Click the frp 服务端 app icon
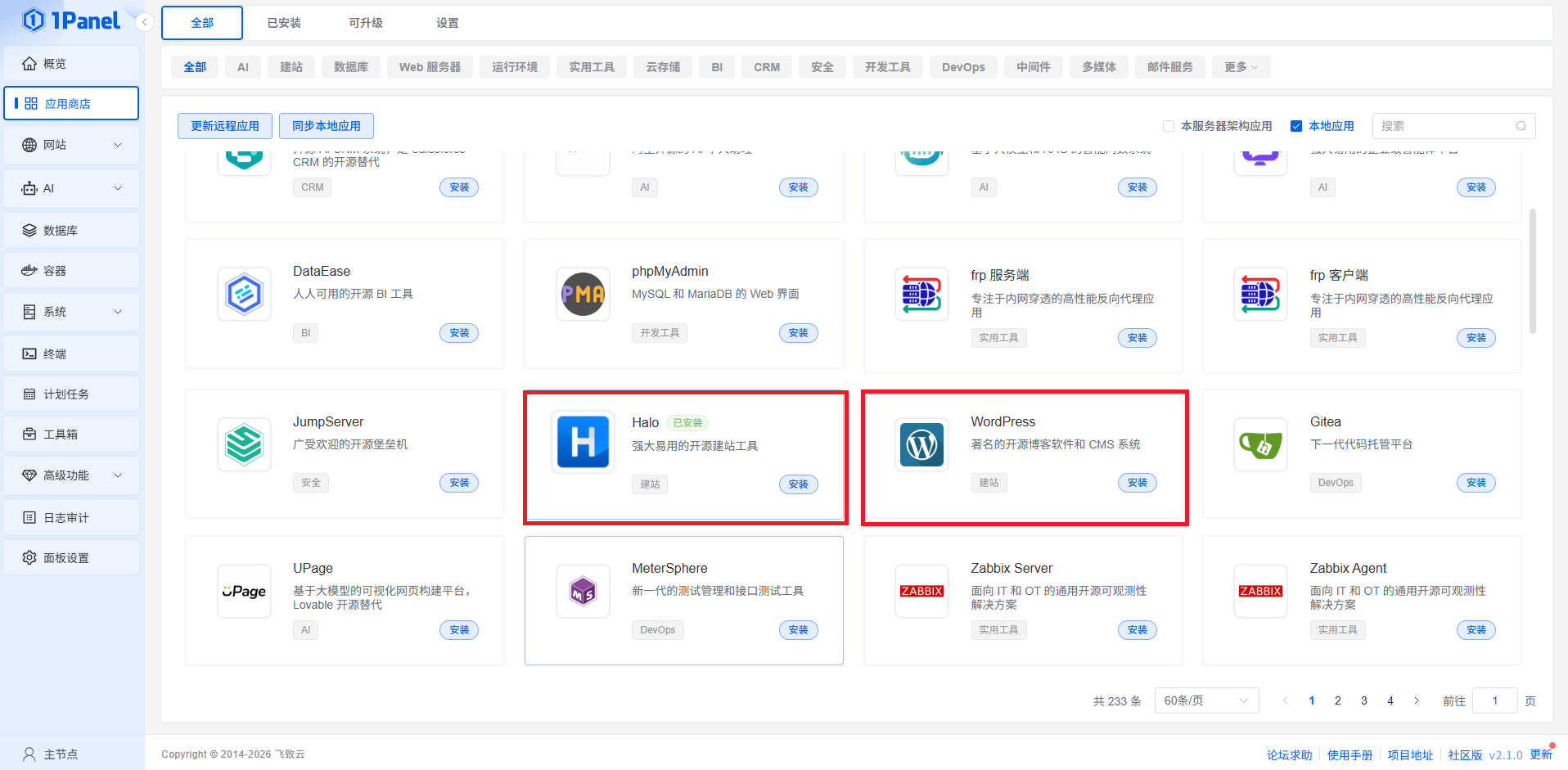 pyautogui.click(x=921, y=294)
